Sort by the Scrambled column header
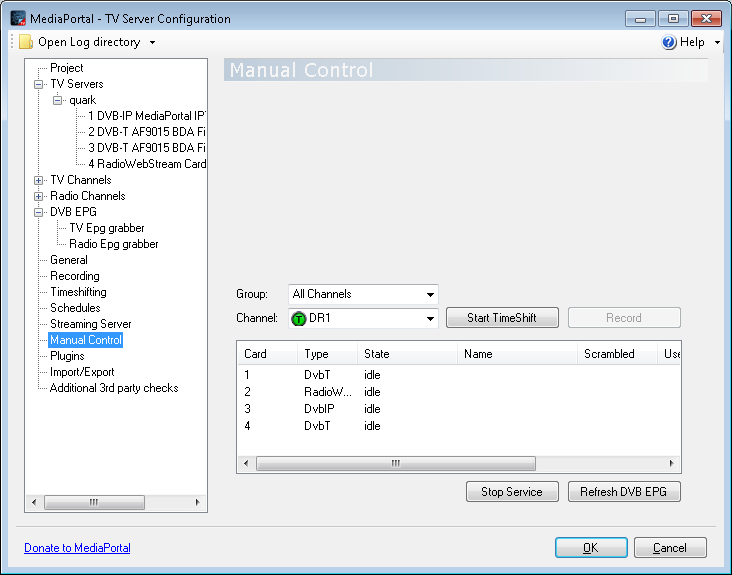This screenshot has width=732, height=575. tap(617, 354)
